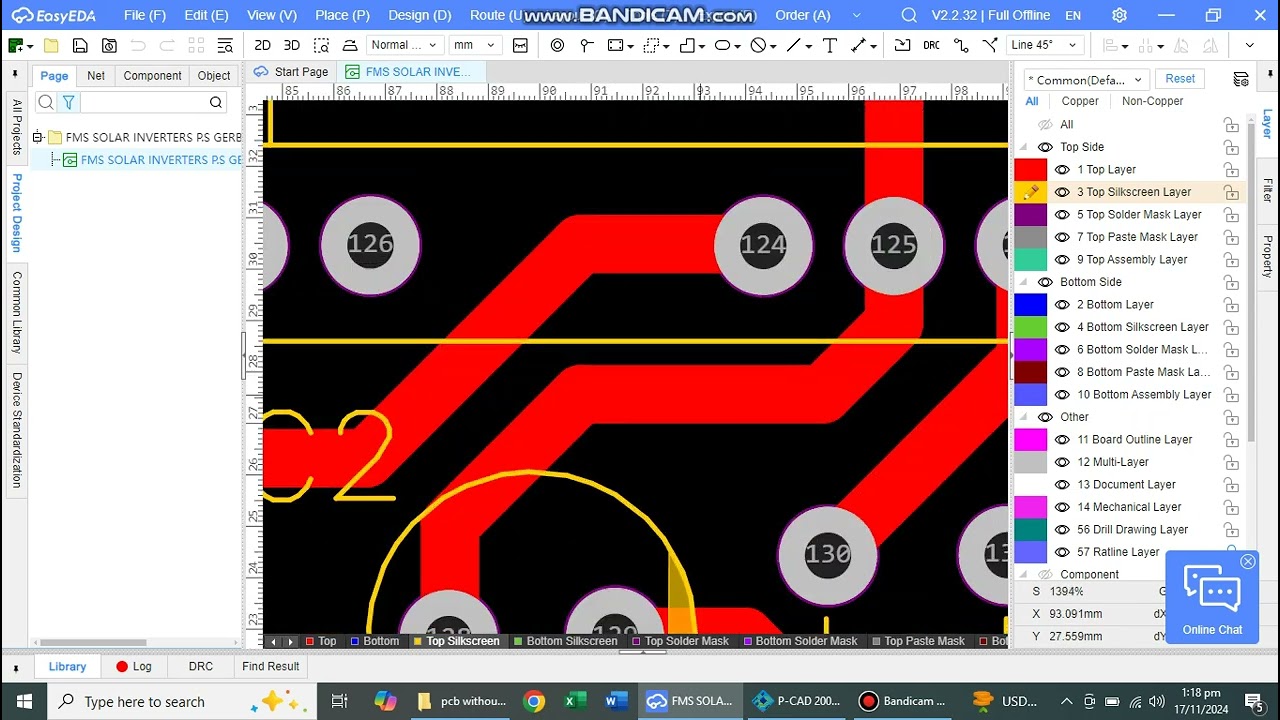Viewport: 1280px width, 720px height.
Task: Select the Line drawing tool
Action: click(793, 45)
